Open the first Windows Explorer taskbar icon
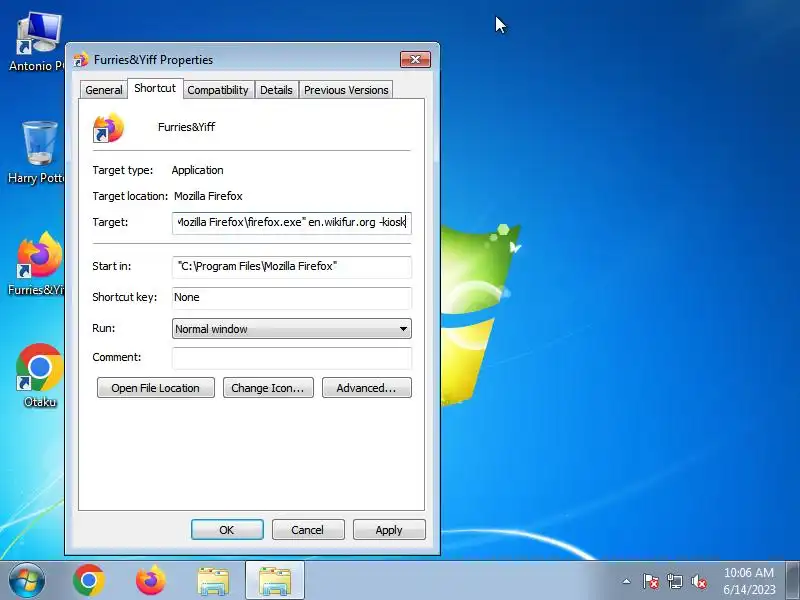The width and height of the screenshot is (800, 600). coord(213,581)
